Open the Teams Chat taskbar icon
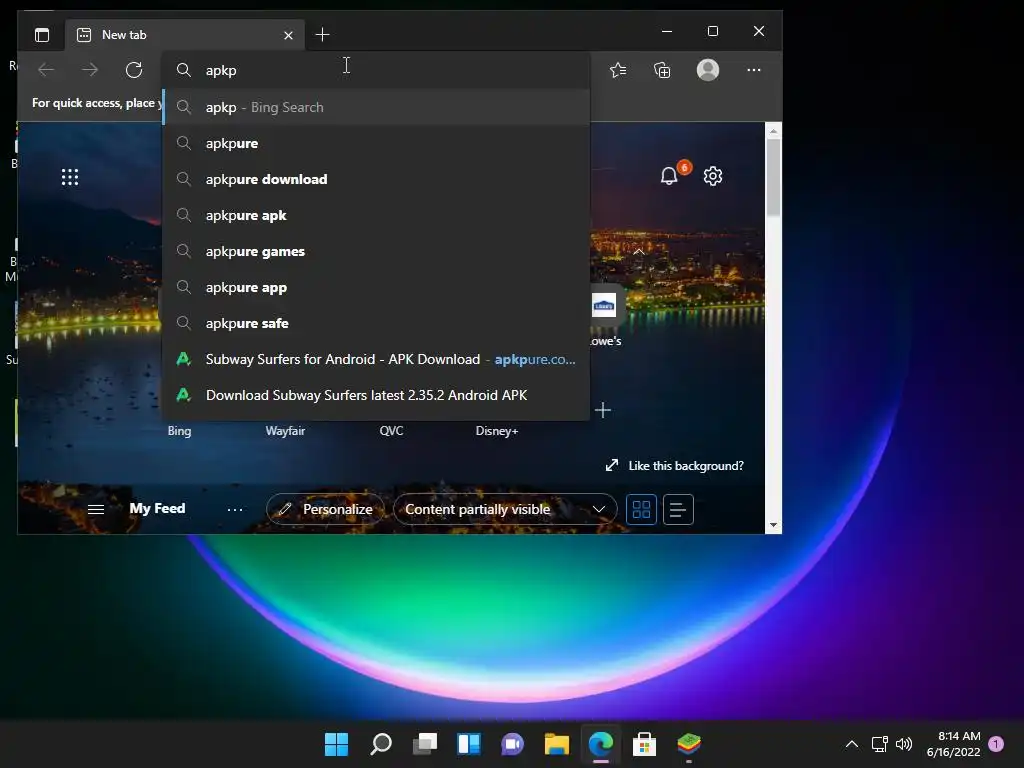Viewport: 1024px width, 768px height. [x=513, y=744]
